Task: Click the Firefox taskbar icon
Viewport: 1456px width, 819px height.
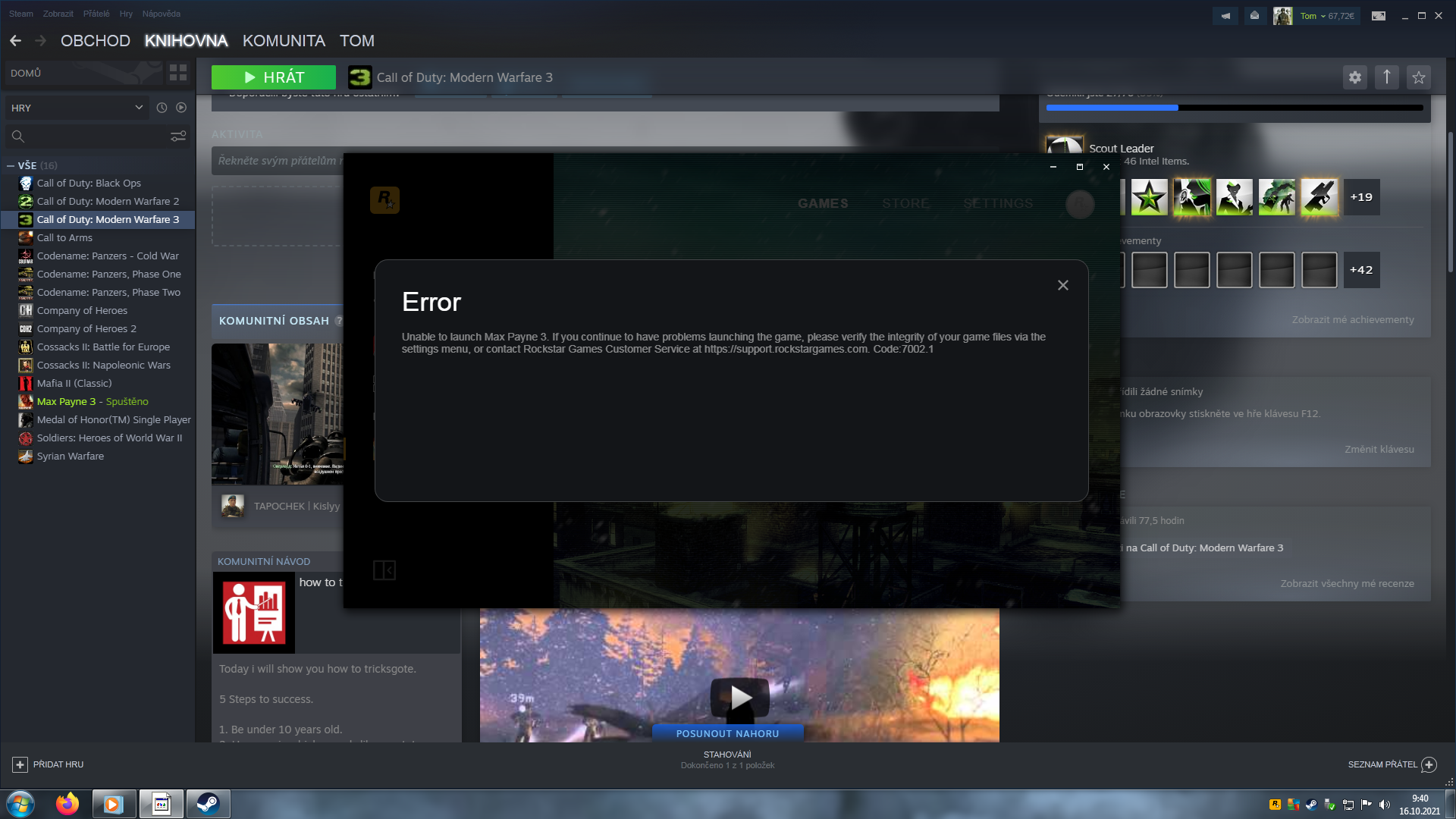Action: click(x=67, y=804)
